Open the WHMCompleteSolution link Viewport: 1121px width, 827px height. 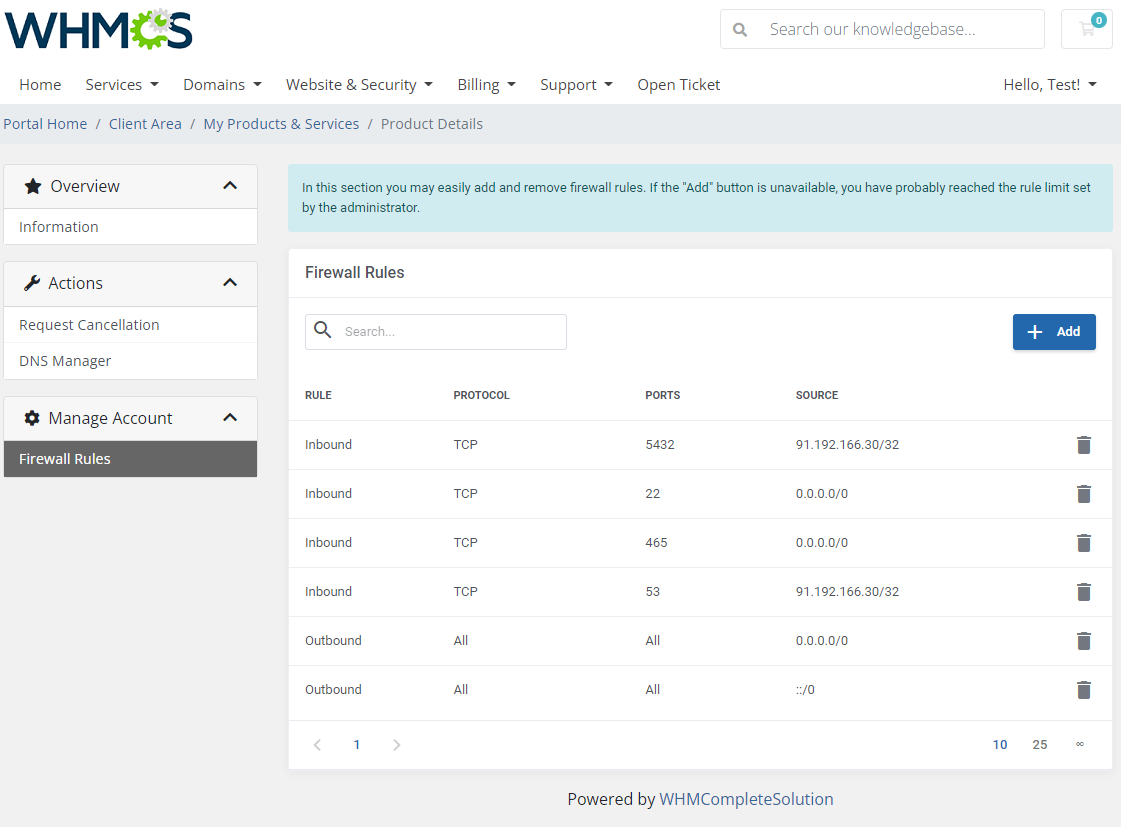[x=746, y=799]
